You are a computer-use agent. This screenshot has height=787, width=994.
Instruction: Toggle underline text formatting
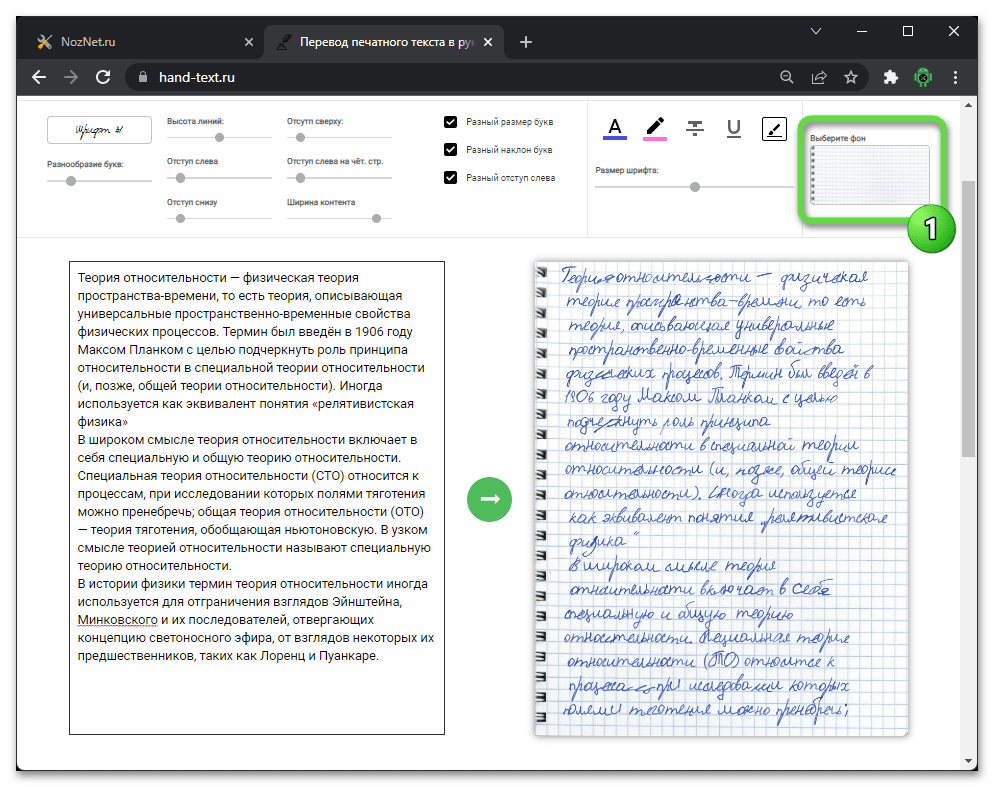734,128
